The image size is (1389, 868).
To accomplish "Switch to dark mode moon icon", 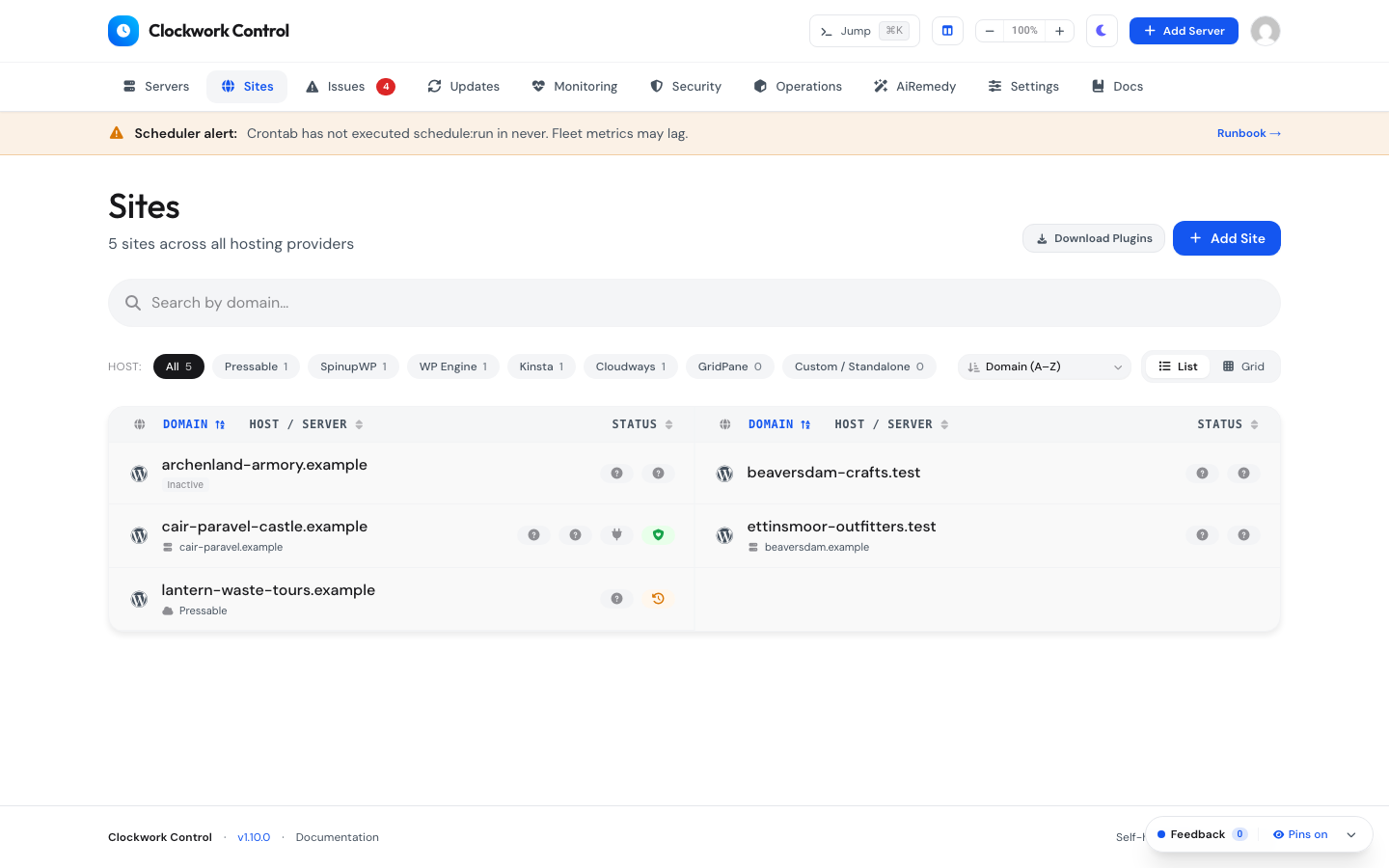I will point(1102,31).
